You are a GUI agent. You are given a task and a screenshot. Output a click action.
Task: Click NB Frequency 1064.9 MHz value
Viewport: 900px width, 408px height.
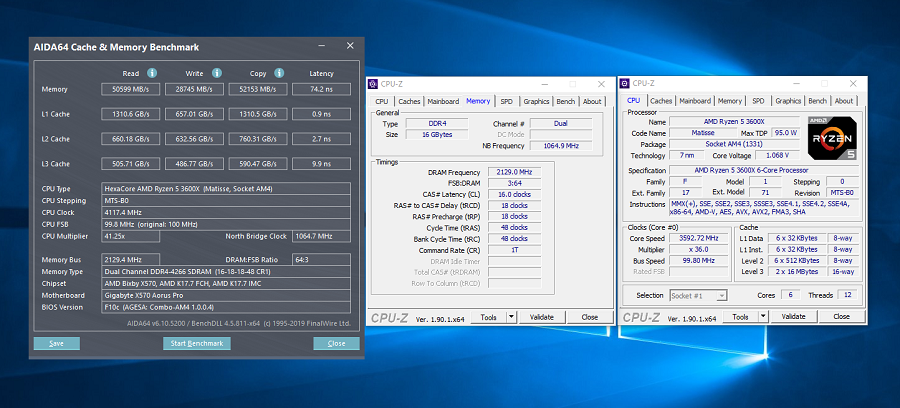[x=561, y=146]
